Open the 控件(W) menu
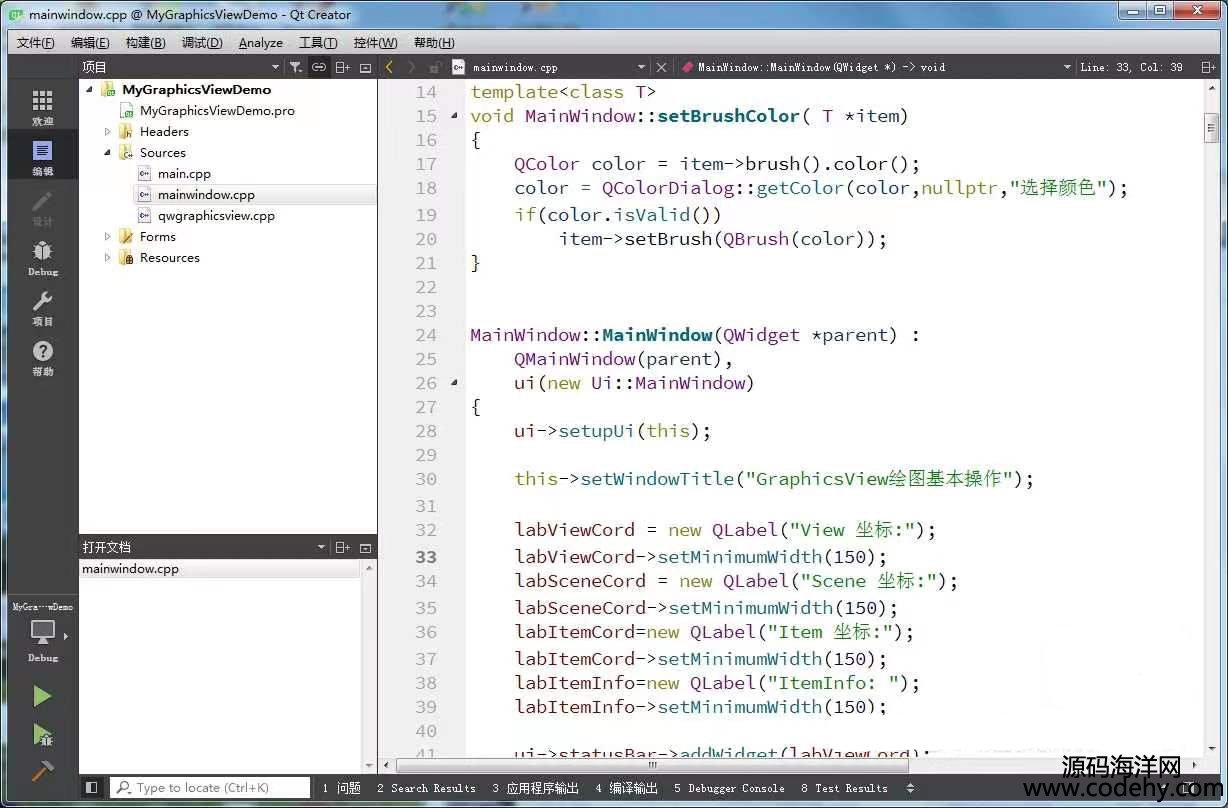The height and width of the screenshot is (808, 1228). 375,43
